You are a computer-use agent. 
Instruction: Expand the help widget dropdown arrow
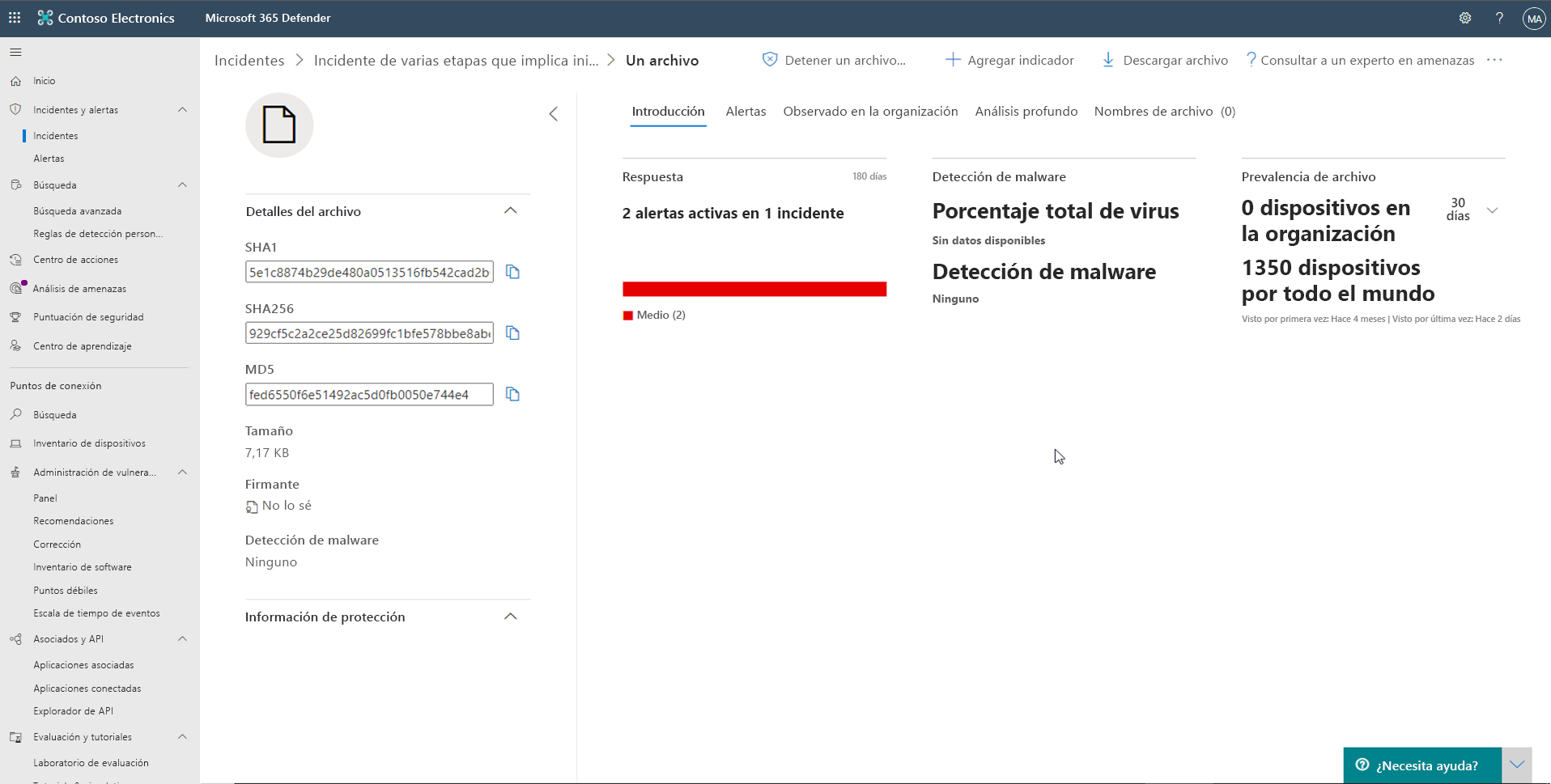[x=1517, y=765]
